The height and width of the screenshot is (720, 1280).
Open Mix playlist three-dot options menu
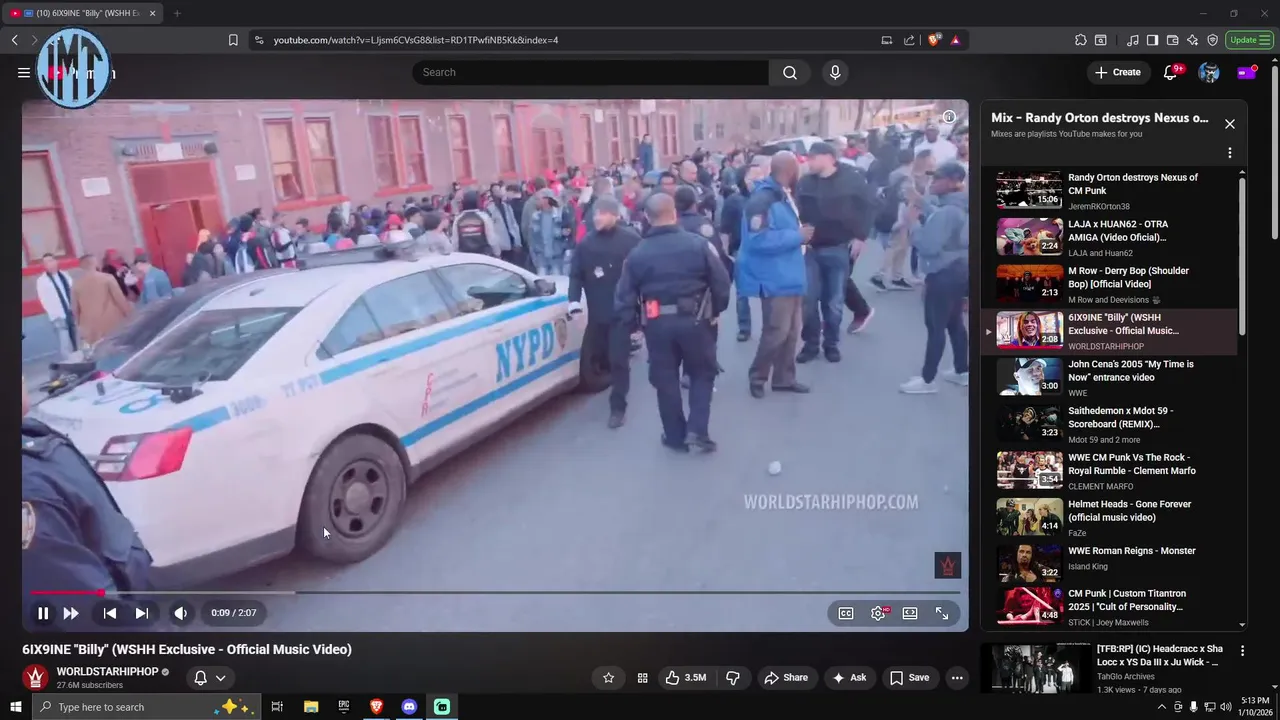pyautogui.click(x=1230, y=153)
